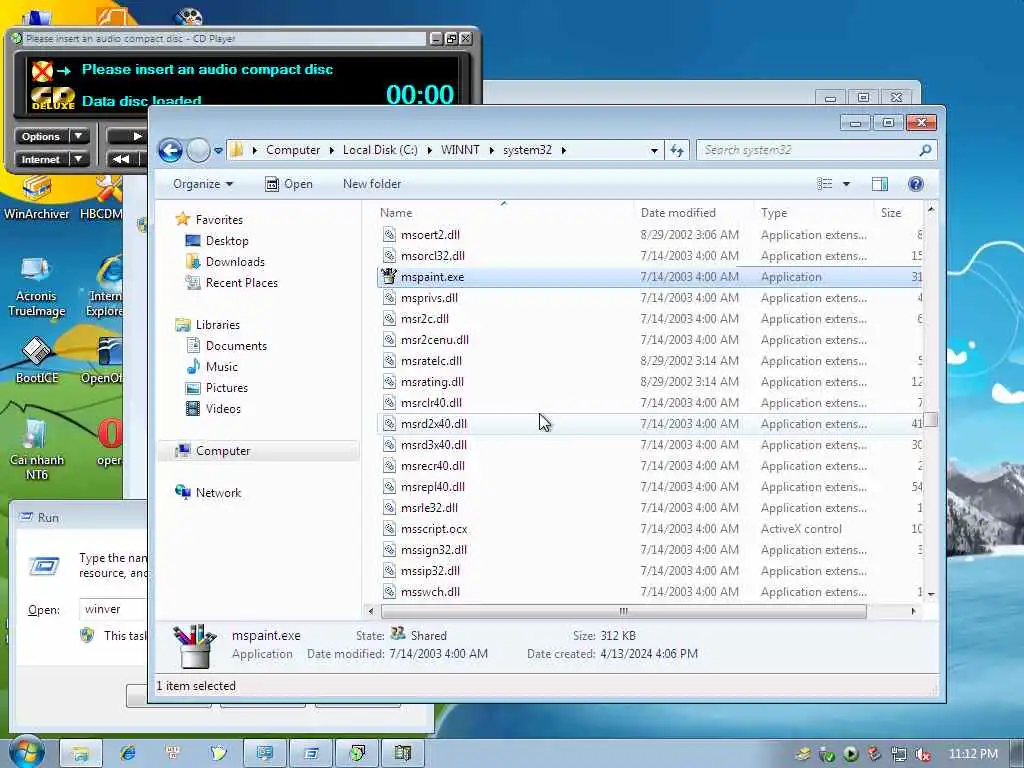Select the msrating.dll row

pyautogui.click(x=650, y=381)
